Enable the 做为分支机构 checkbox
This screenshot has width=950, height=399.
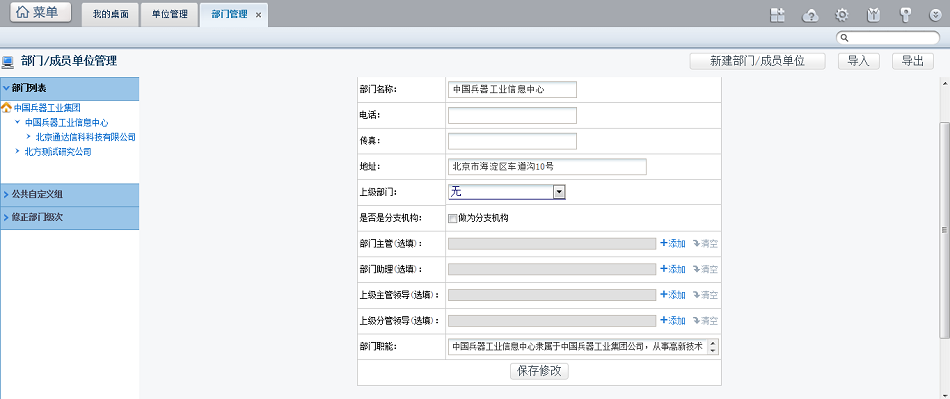[452, 219]
